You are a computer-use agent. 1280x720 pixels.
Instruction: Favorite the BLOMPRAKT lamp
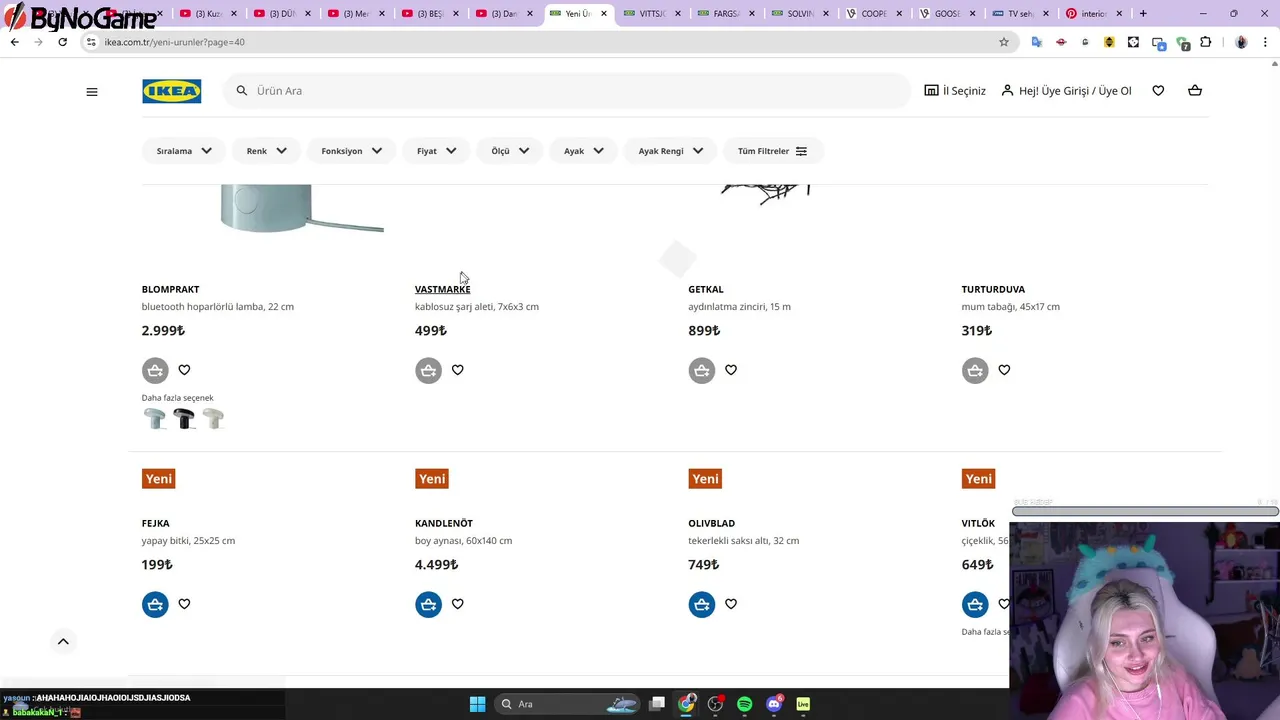[x=184, y=370]
